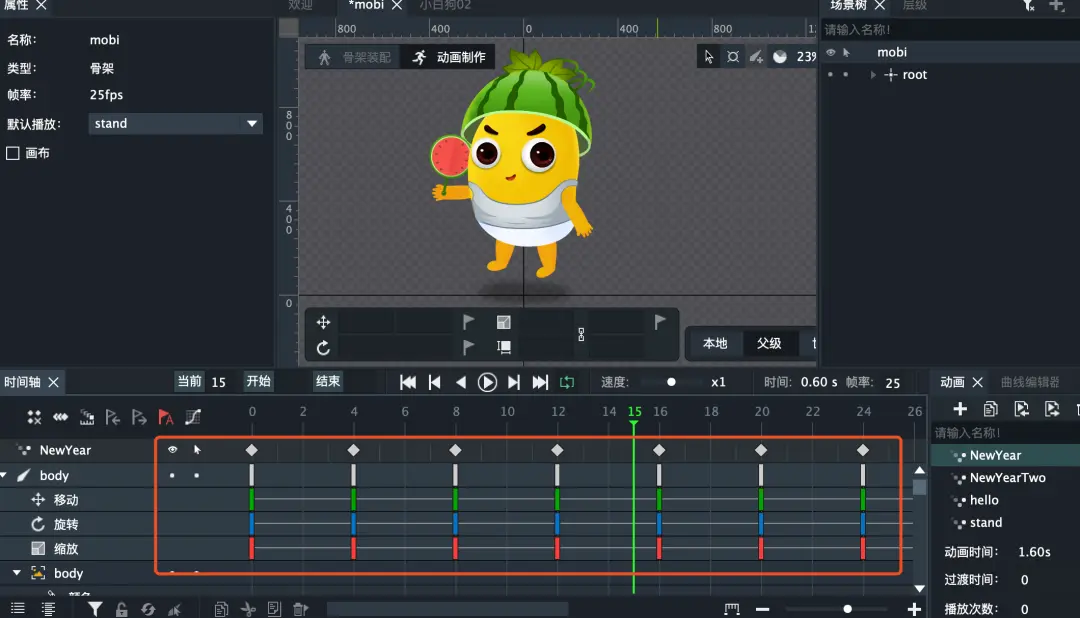Collapse the body image layer in timeline
1080x618 pixels.
click(17, 573)
